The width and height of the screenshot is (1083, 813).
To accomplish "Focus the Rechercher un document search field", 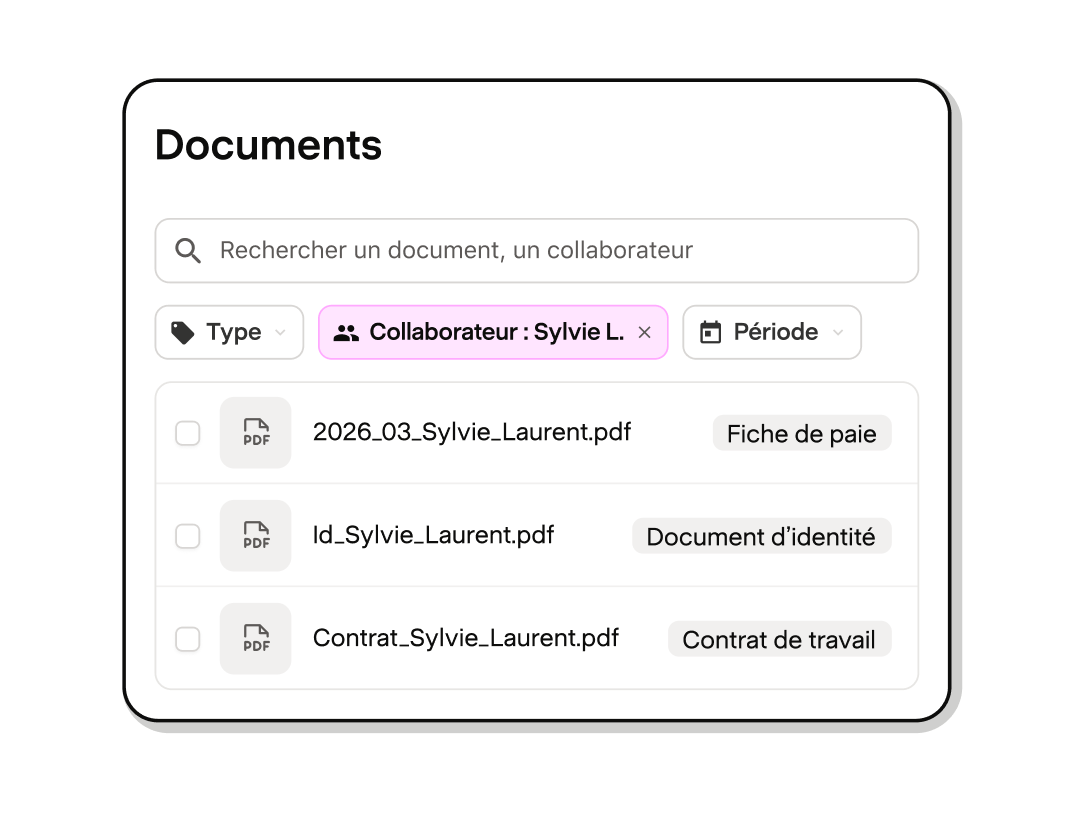I will (x=537, y=251).
